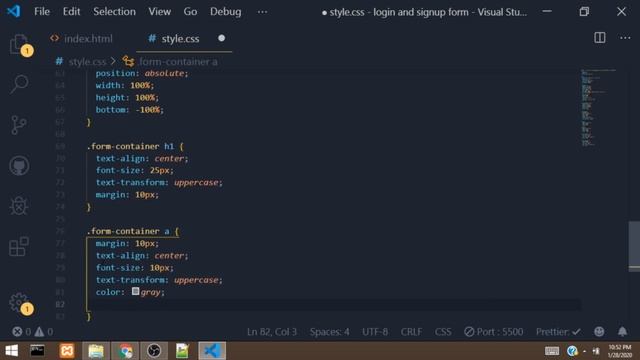Open OBS Studio from taskbar
The width and height of the screenshot is (640, 360).
coord(154,351)
